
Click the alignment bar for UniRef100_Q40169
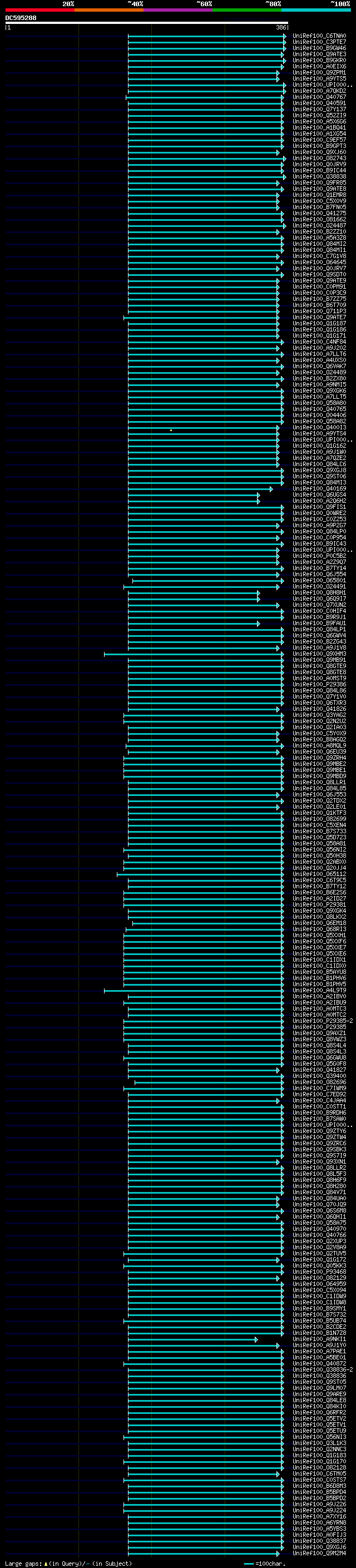(x=200, y=489)
